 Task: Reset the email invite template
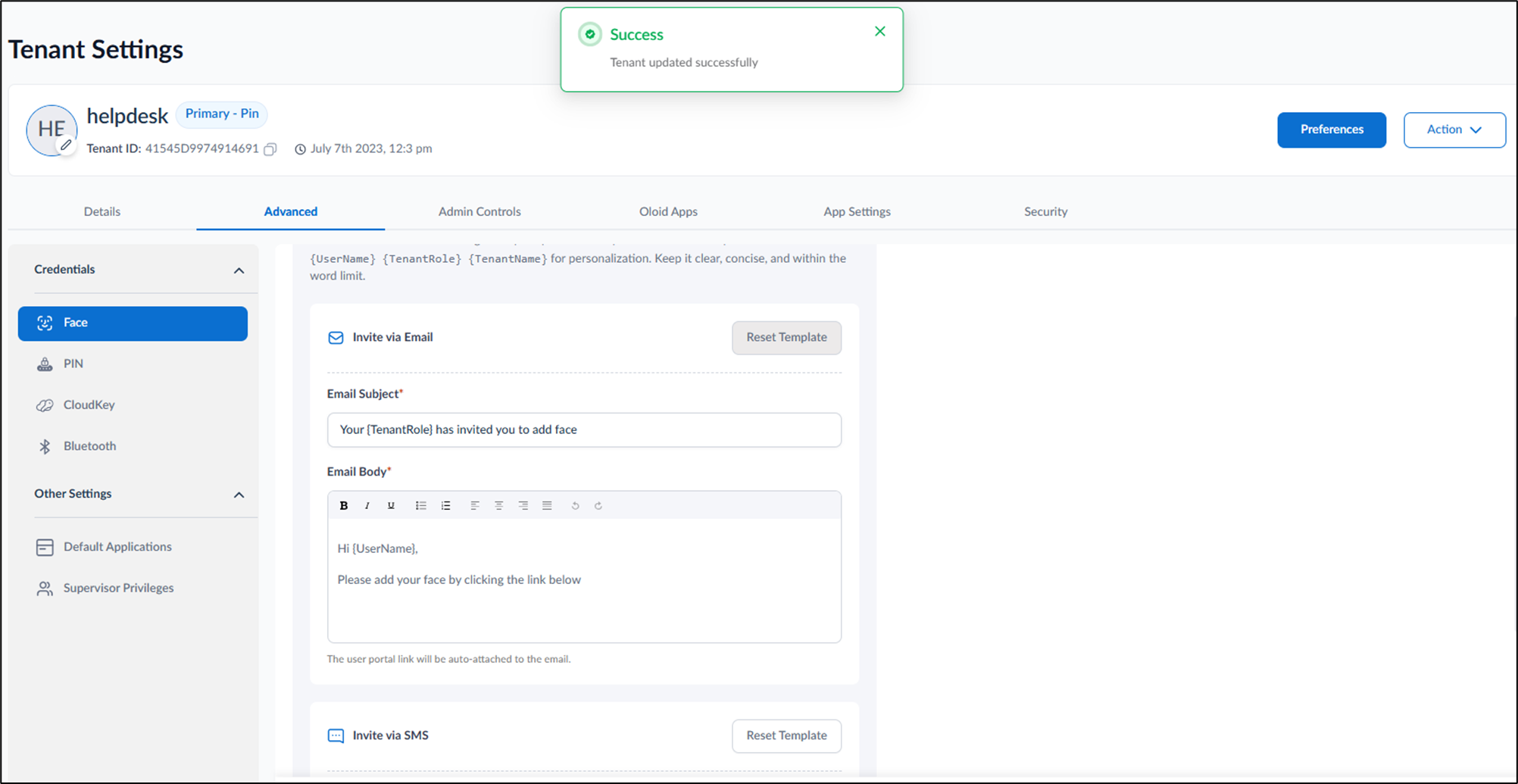pyautogui.click(x=786, y=338)
